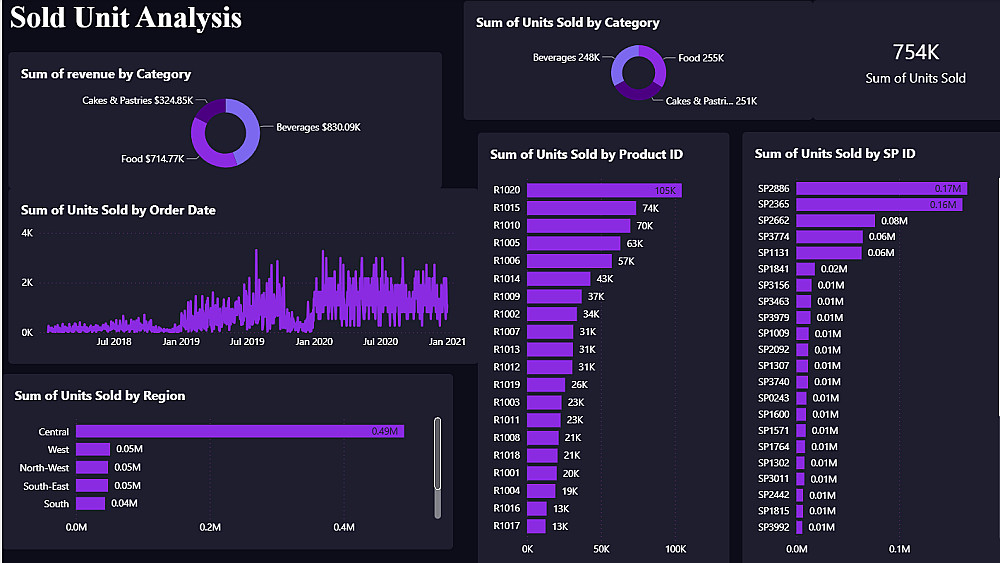Click the R1005 product bar
Image resolution: width=1000 pixels, height=563 pixels.
pyautogui.click(x=573, y=243)
